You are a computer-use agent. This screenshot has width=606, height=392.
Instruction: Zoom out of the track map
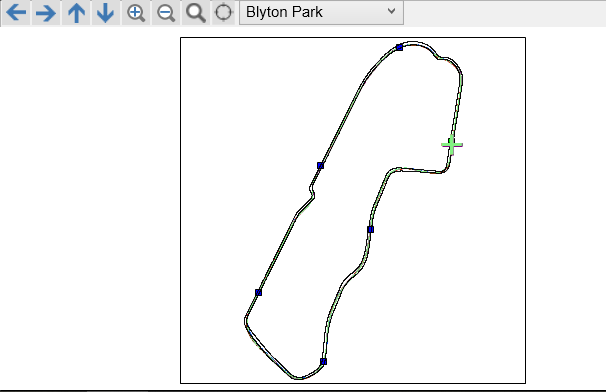click(166, 13)
